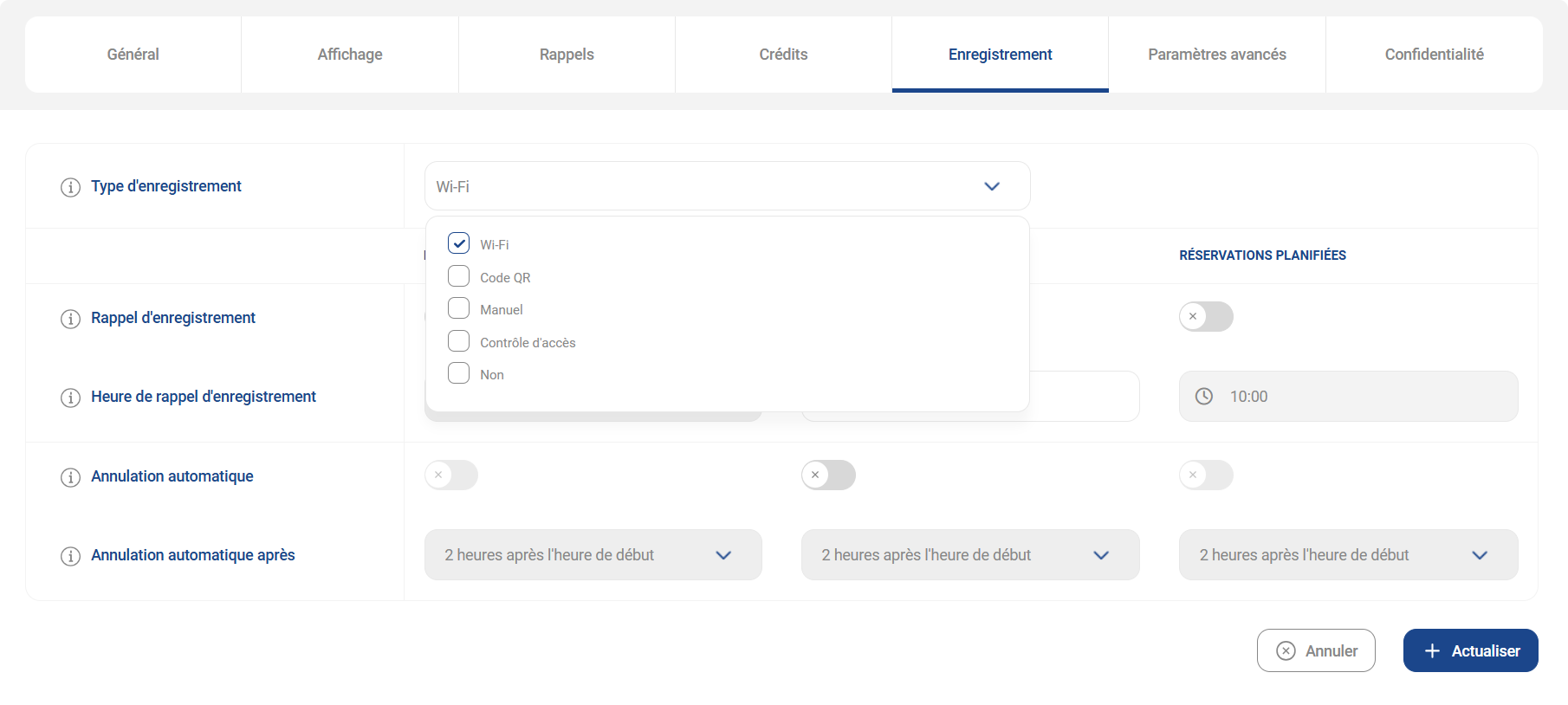Select the Enregistrement tab
Image resolution: width=1568 pixels, height=705 pixels.
(x=1001, y=55)
